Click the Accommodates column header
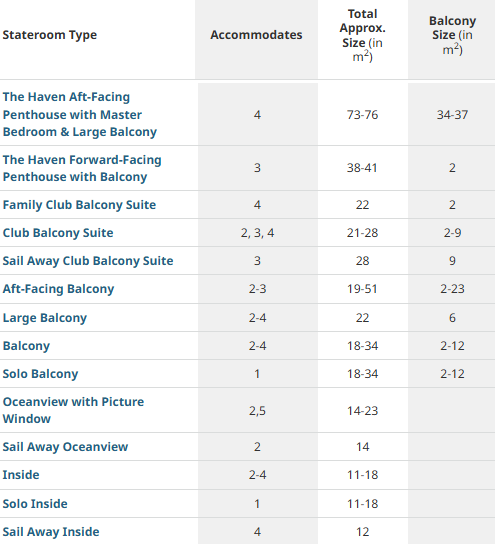The width and height of the screenshot is (495, 544). (x=256, y=35)
